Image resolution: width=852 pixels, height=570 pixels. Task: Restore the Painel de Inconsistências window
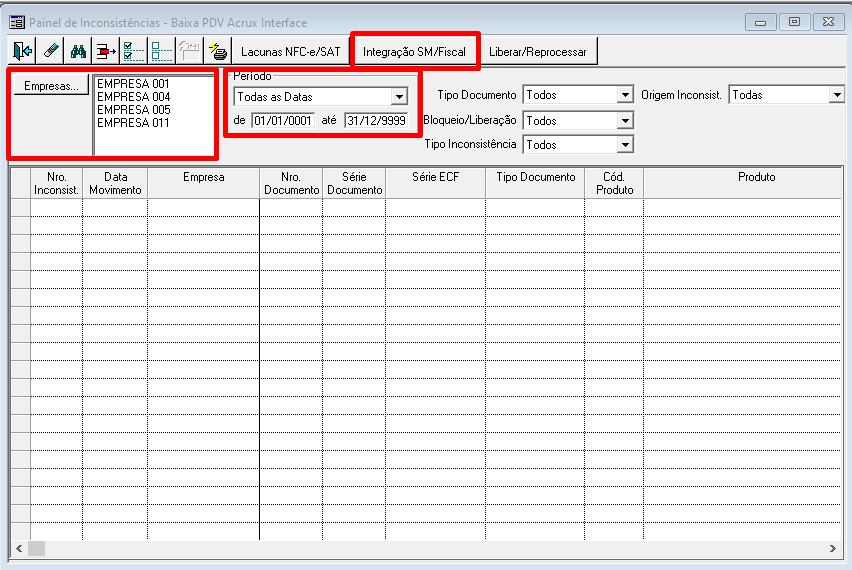click(794, 22)
